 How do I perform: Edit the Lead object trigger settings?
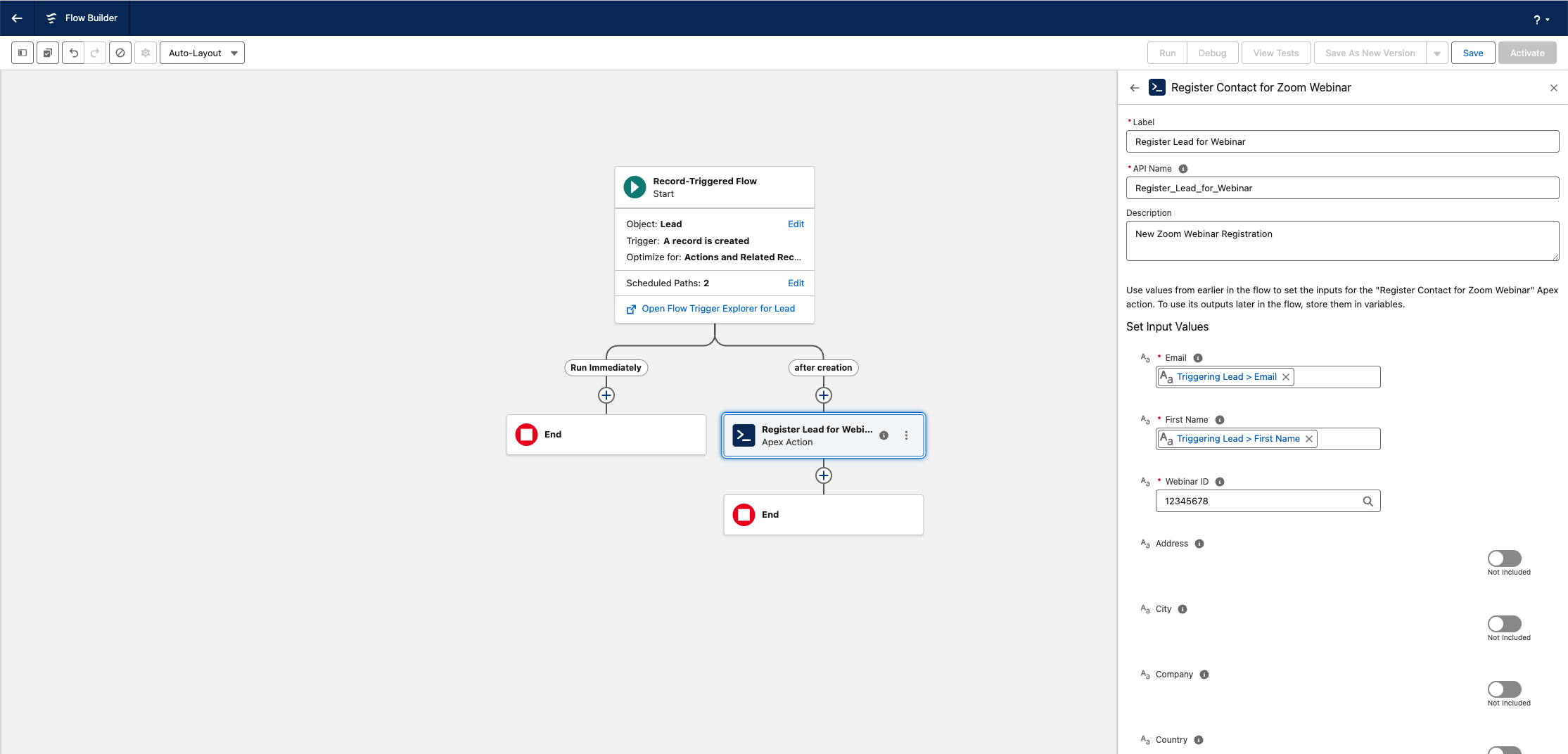click(796, 224)
